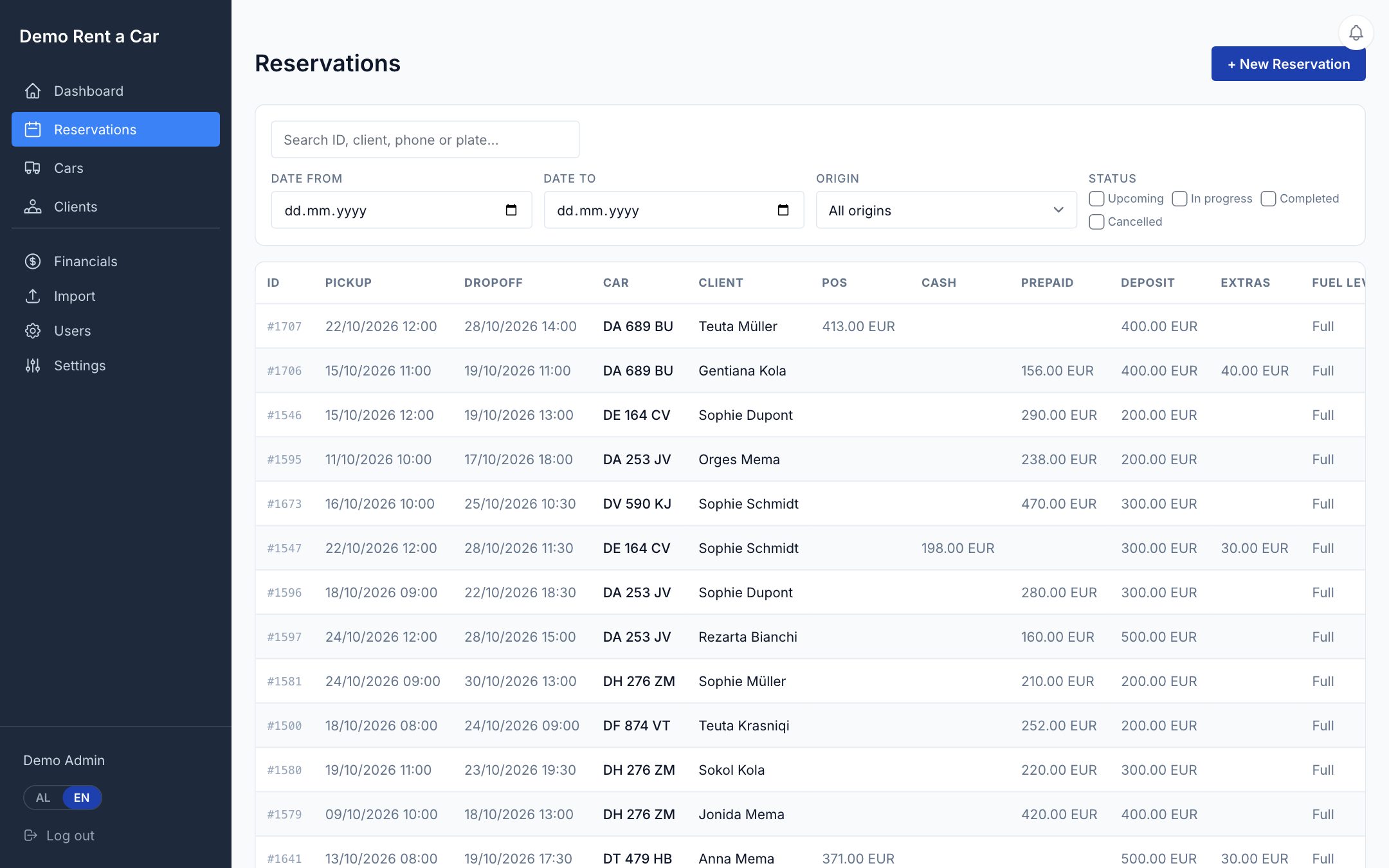Select the EN language option
This screenshot has width=1389, height=868.
pos(82,797)
